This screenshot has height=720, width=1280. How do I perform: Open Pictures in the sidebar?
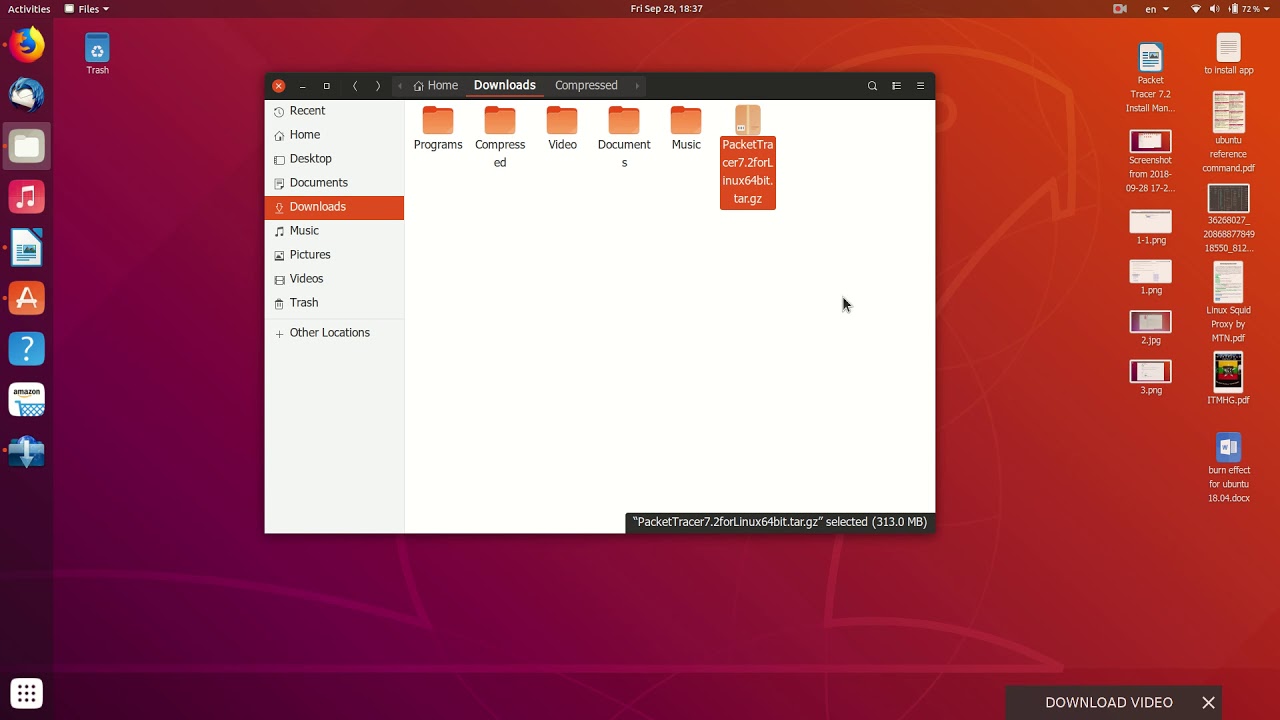334,255
